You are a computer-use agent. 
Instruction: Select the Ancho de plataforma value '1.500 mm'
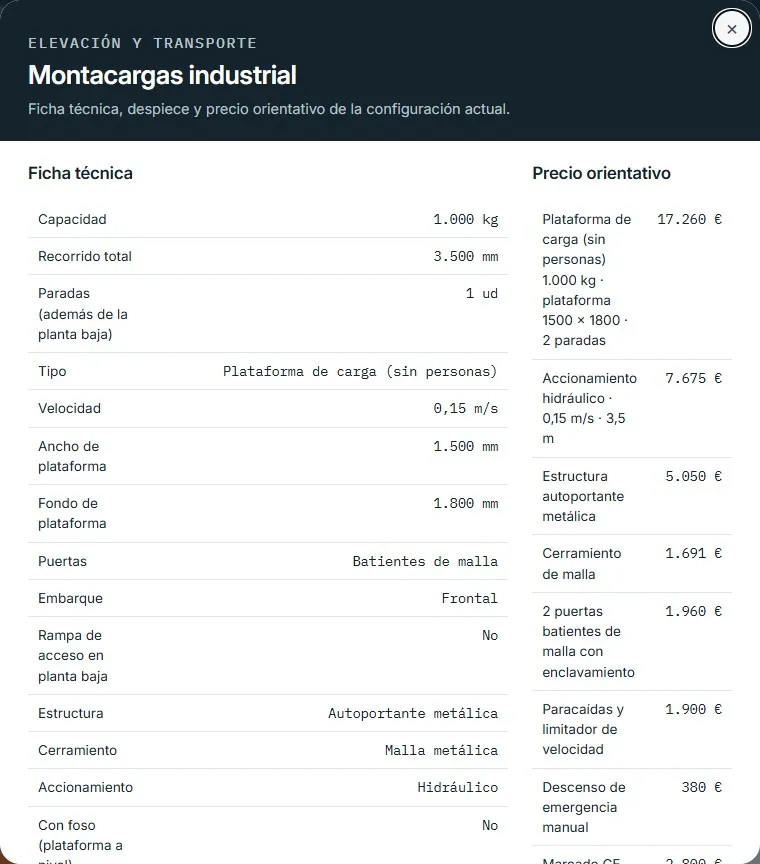point(465,446)
